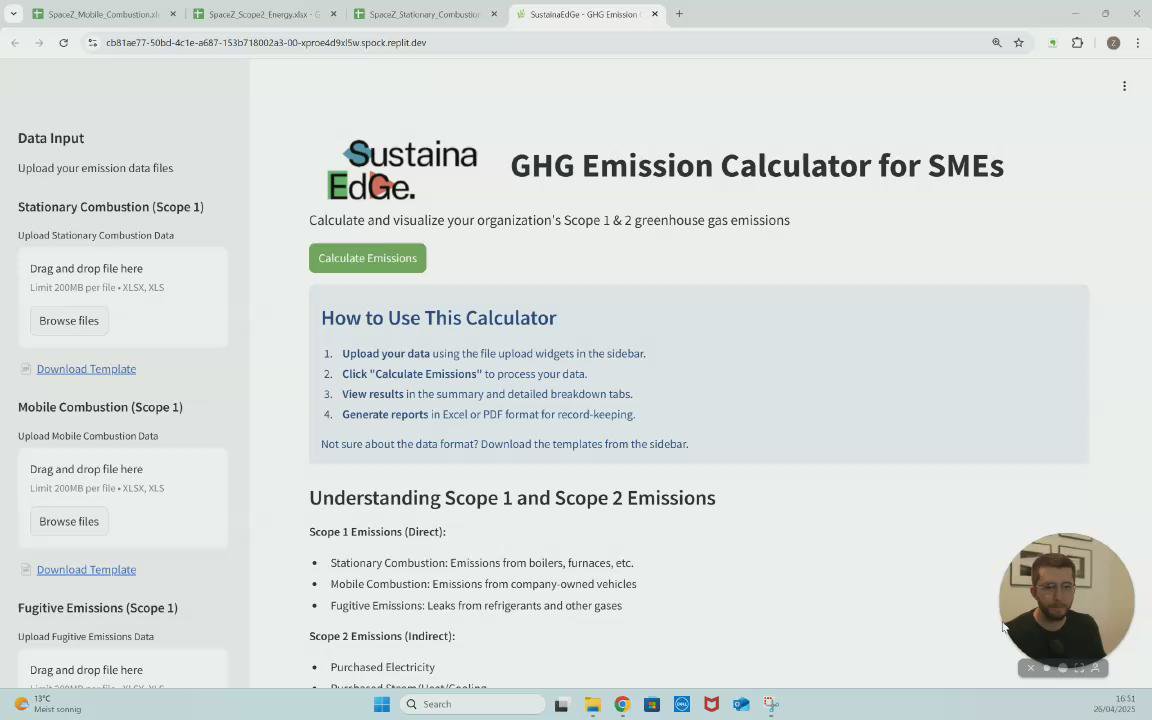
Task: Close the SpaceZ_Scope2_Energy tab
Action: [334, 14]
